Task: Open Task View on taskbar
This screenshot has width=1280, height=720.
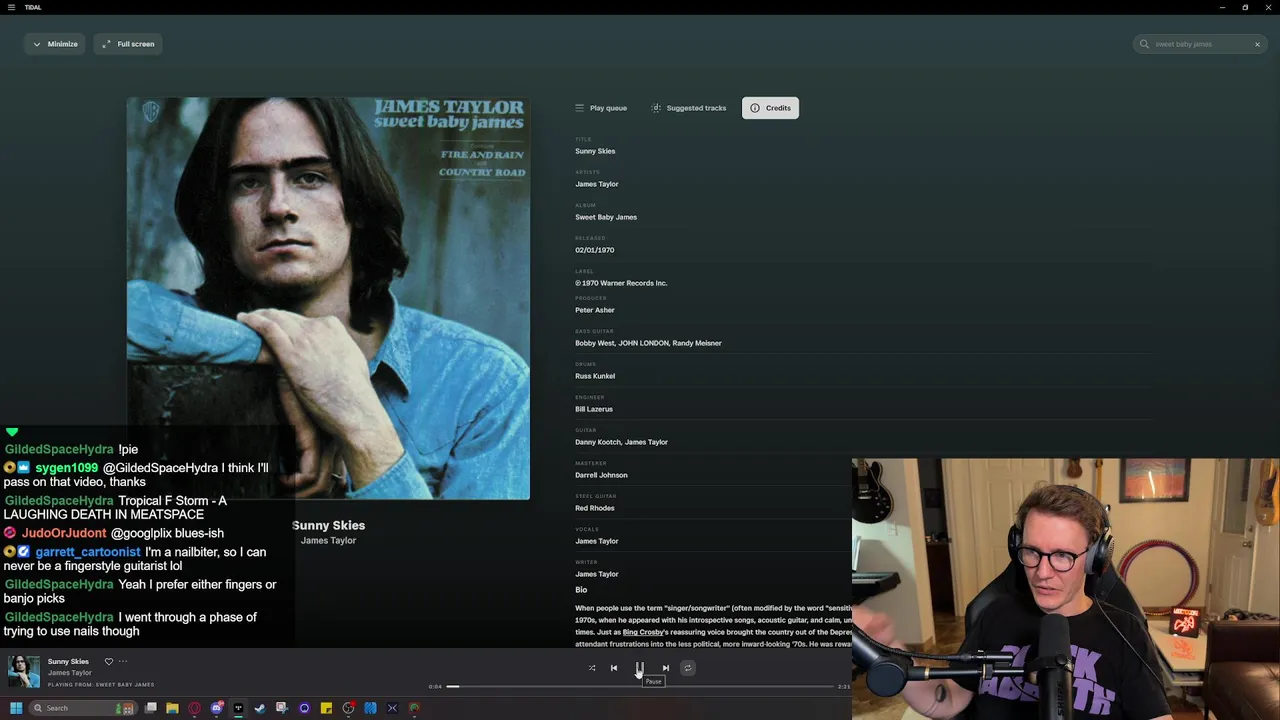Action: click(151, 708)
